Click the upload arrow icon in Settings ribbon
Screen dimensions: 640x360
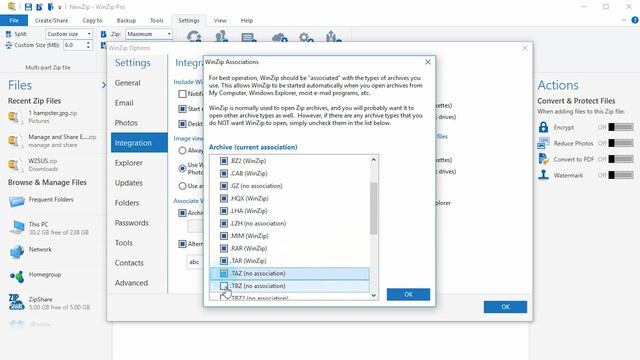click(333, 37)
